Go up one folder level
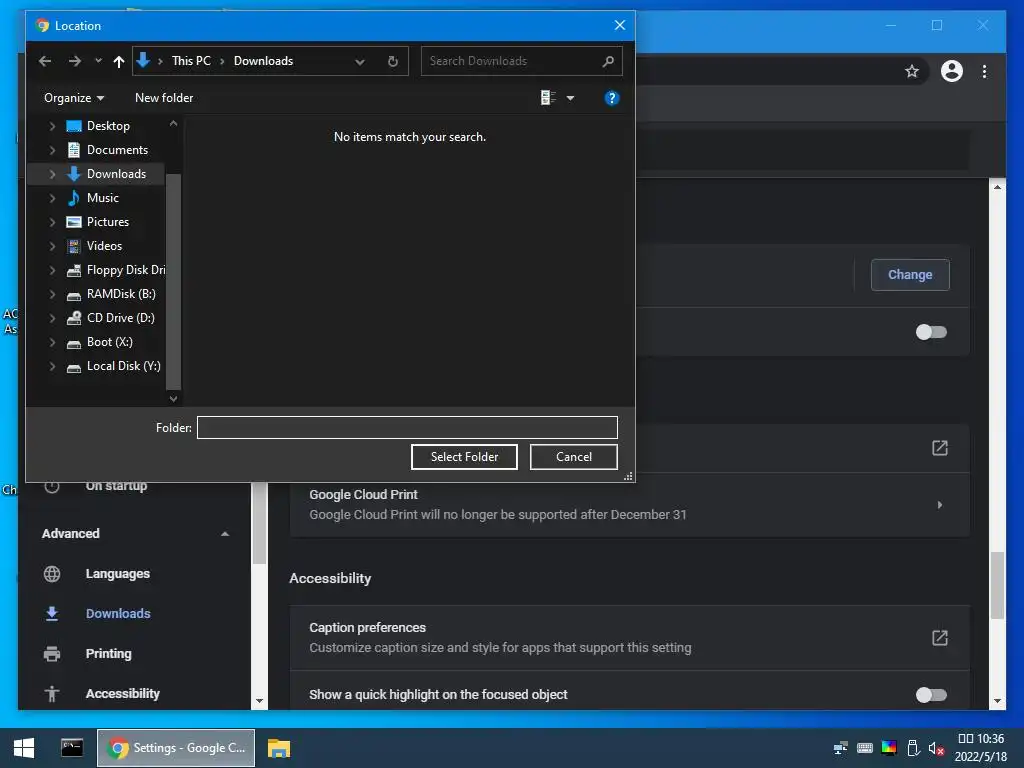The width and height of the screenshot is (1024, 768). (118, 61)
